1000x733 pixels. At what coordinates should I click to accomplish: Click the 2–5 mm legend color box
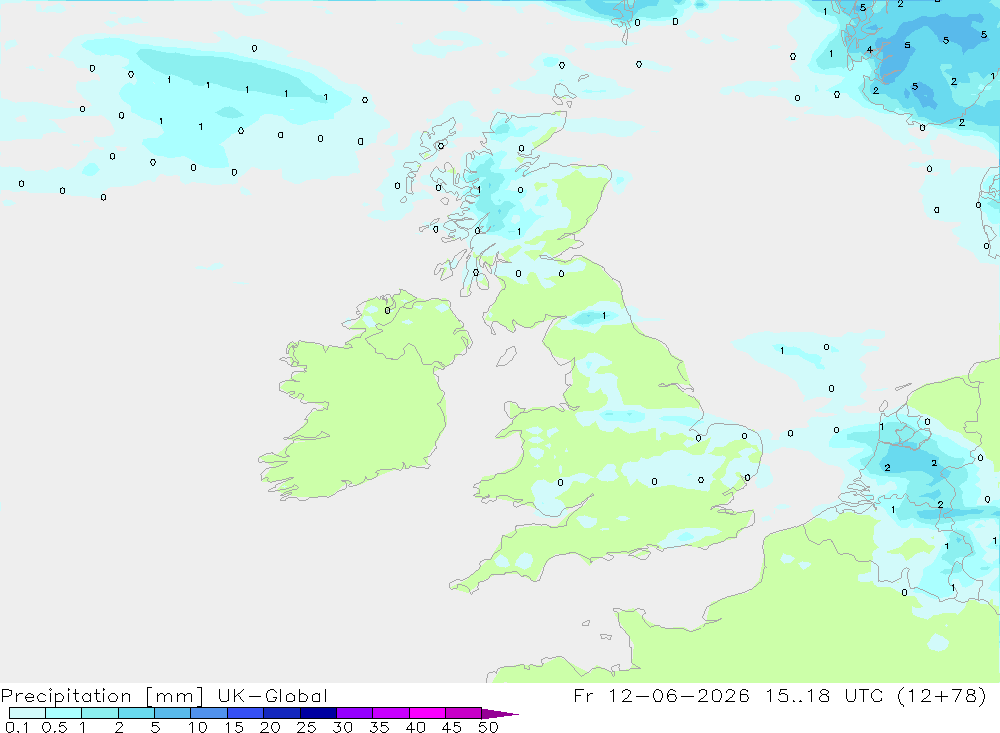pos(136,713)
